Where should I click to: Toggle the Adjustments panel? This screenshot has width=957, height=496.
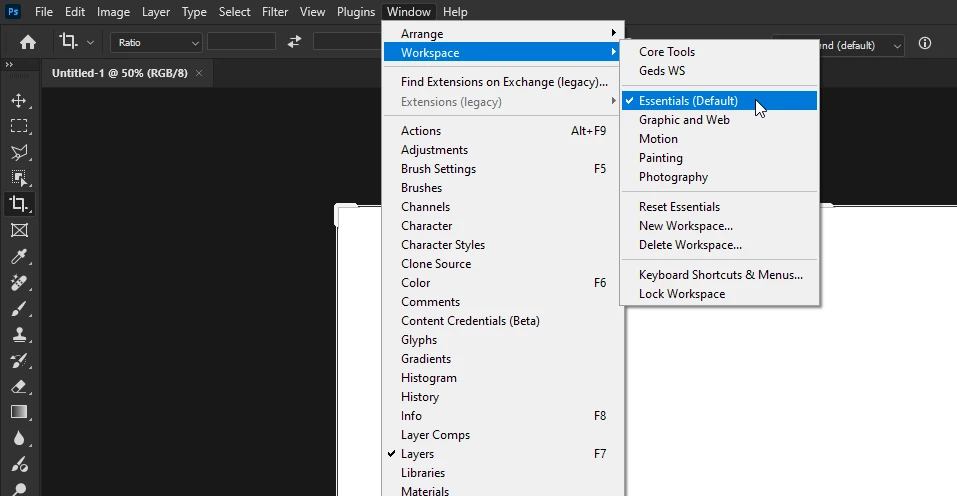tap(504, 149)
